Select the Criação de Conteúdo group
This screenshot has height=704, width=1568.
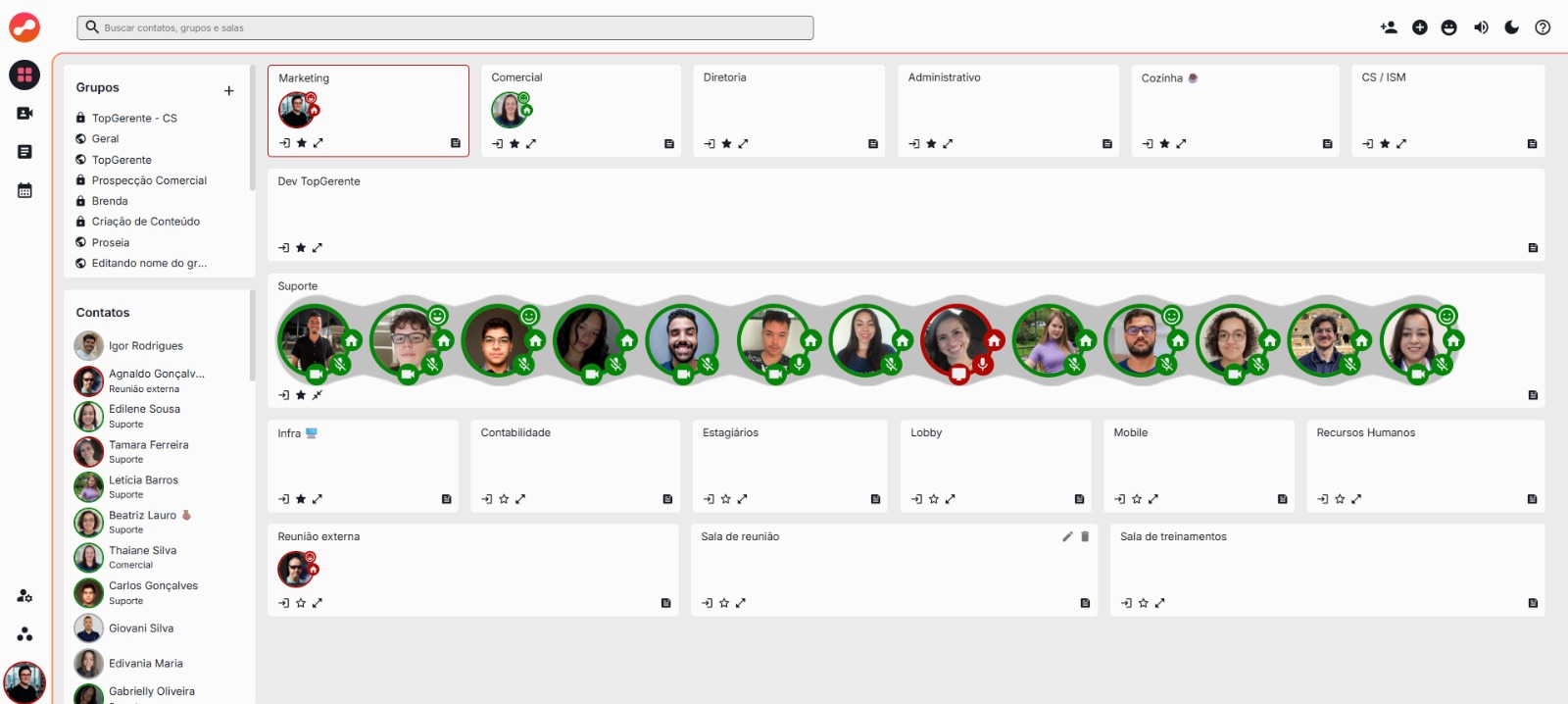tap(145, 222)
